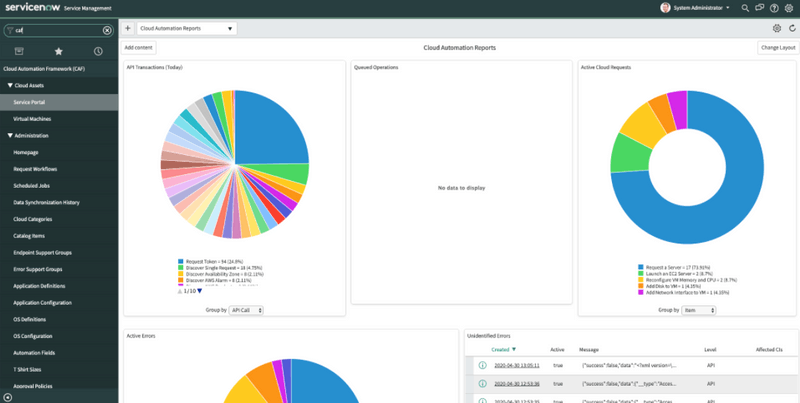Open the History clock tab
The width and height of the screenshot is (800, 403).
[x=98, y=51]
